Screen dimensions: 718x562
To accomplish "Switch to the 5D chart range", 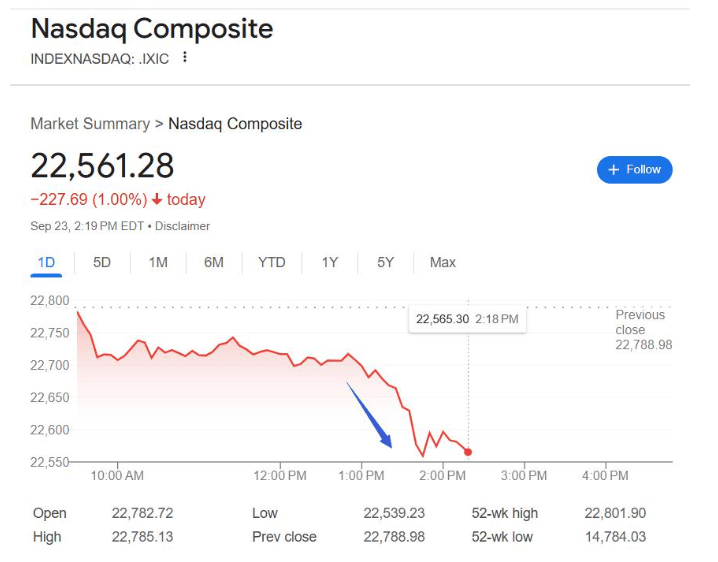I will click(102, 262).
